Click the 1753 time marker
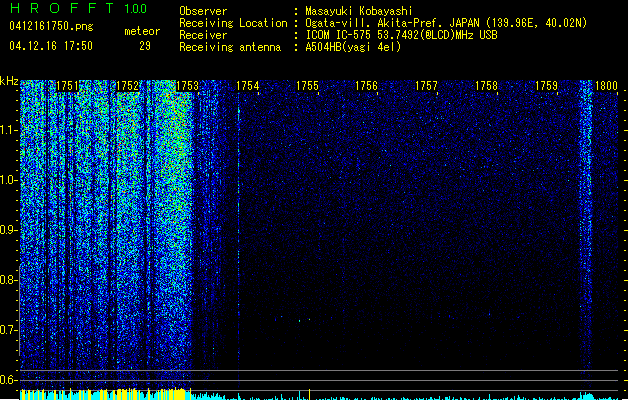 (187, 86)
